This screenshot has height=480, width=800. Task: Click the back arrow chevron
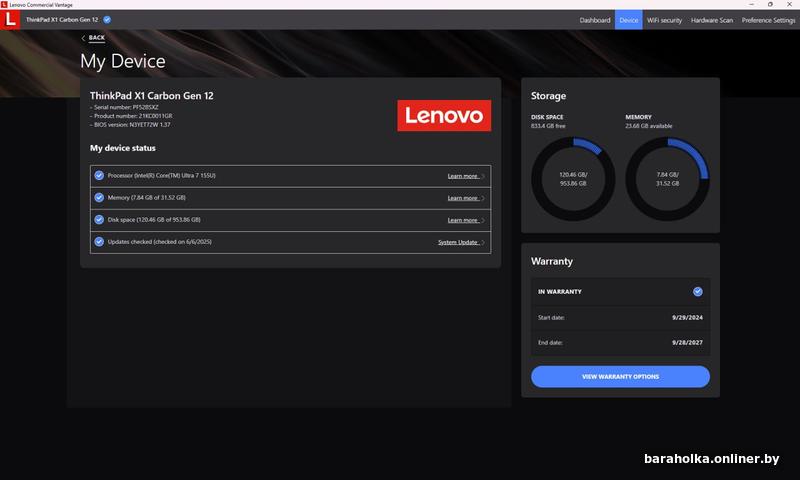[x=83, y=38]
